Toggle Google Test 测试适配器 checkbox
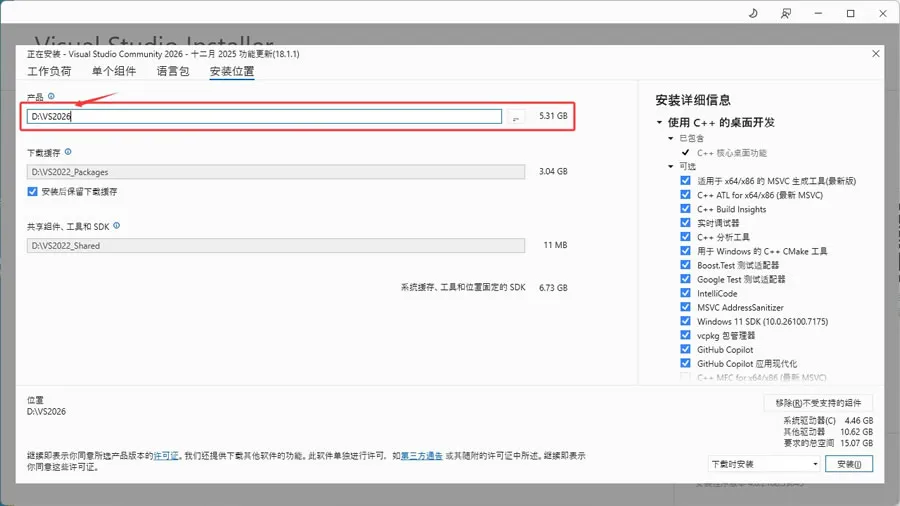This screenshot has width=900, height=506. click(x=685, y=279)
